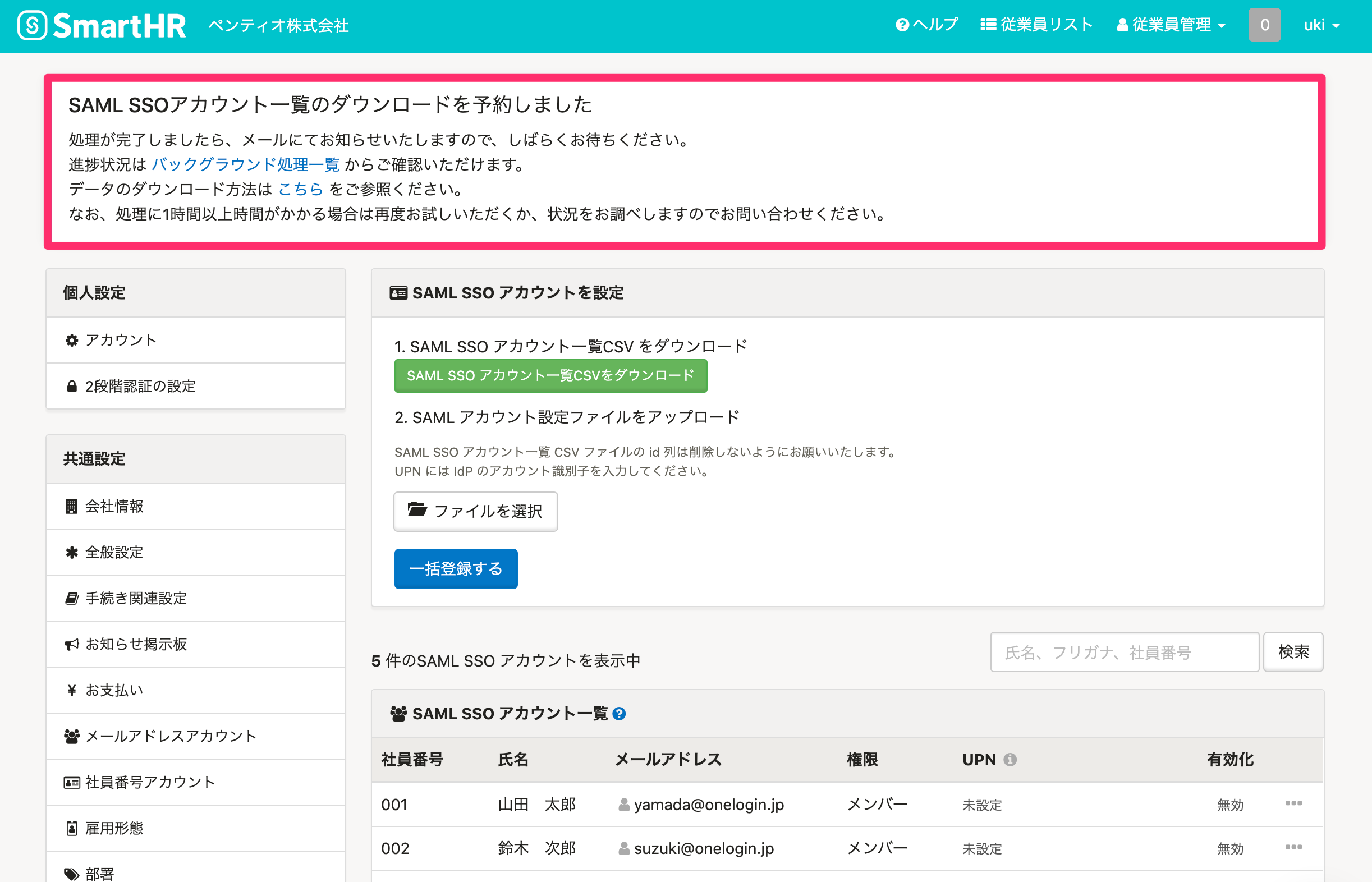Open お知らせ掲示板 sidebar item
The height and width of the screenshot is (882, 1372).
point(196,644)
